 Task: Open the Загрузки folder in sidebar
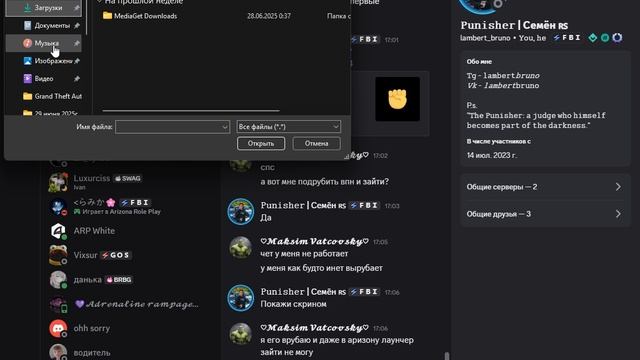pos(44,8)
